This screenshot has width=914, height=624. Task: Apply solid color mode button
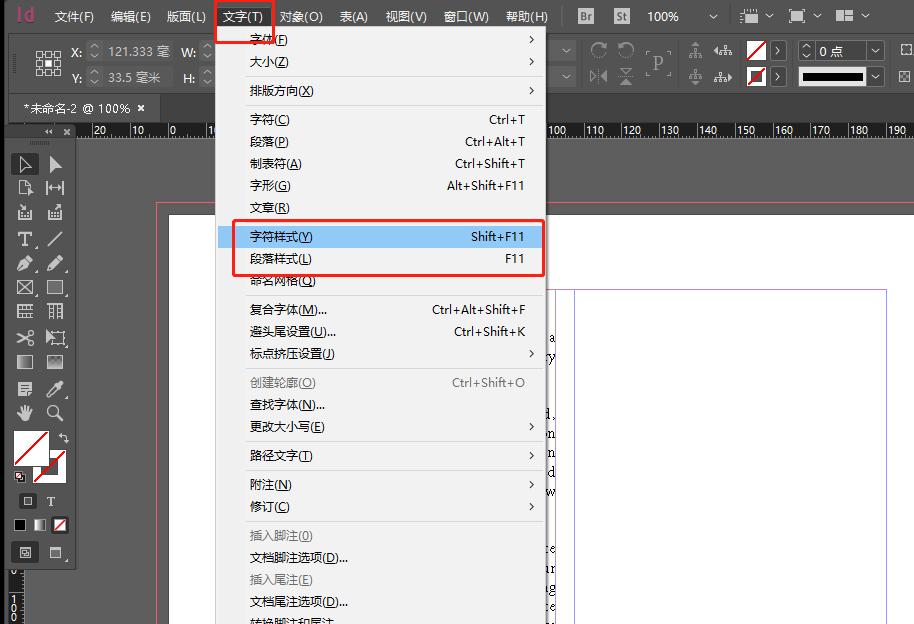point(20,525)
